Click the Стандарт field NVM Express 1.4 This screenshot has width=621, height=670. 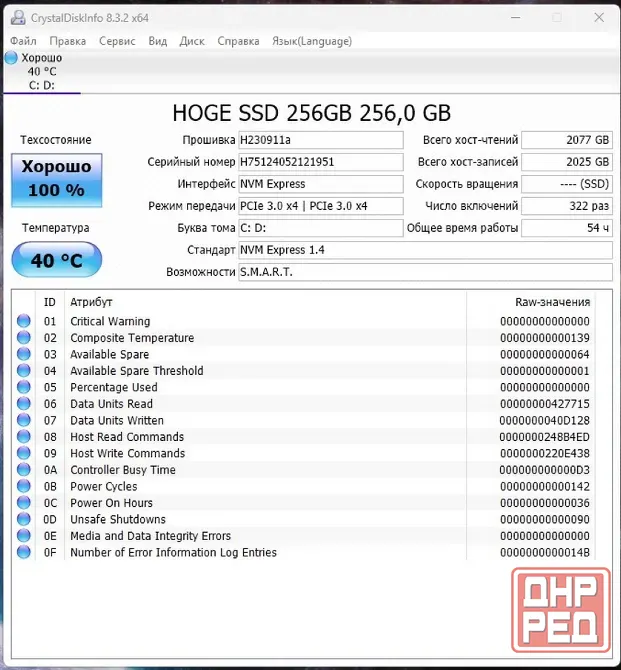point(425,250)
